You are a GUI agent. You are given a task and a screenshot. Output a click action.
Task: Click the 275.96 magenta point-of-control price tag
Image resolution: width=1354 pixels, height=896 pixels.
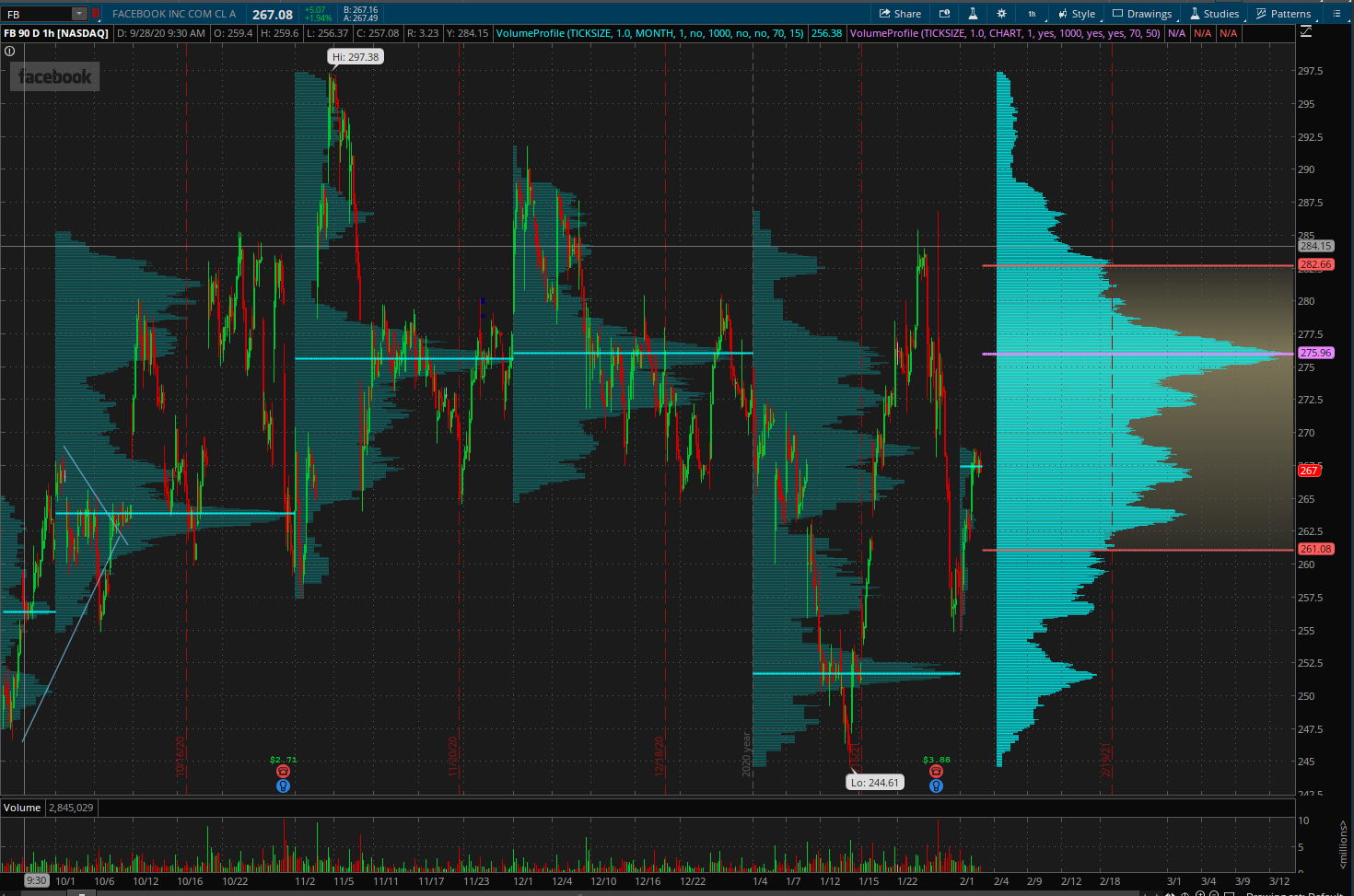point(1315,353)
